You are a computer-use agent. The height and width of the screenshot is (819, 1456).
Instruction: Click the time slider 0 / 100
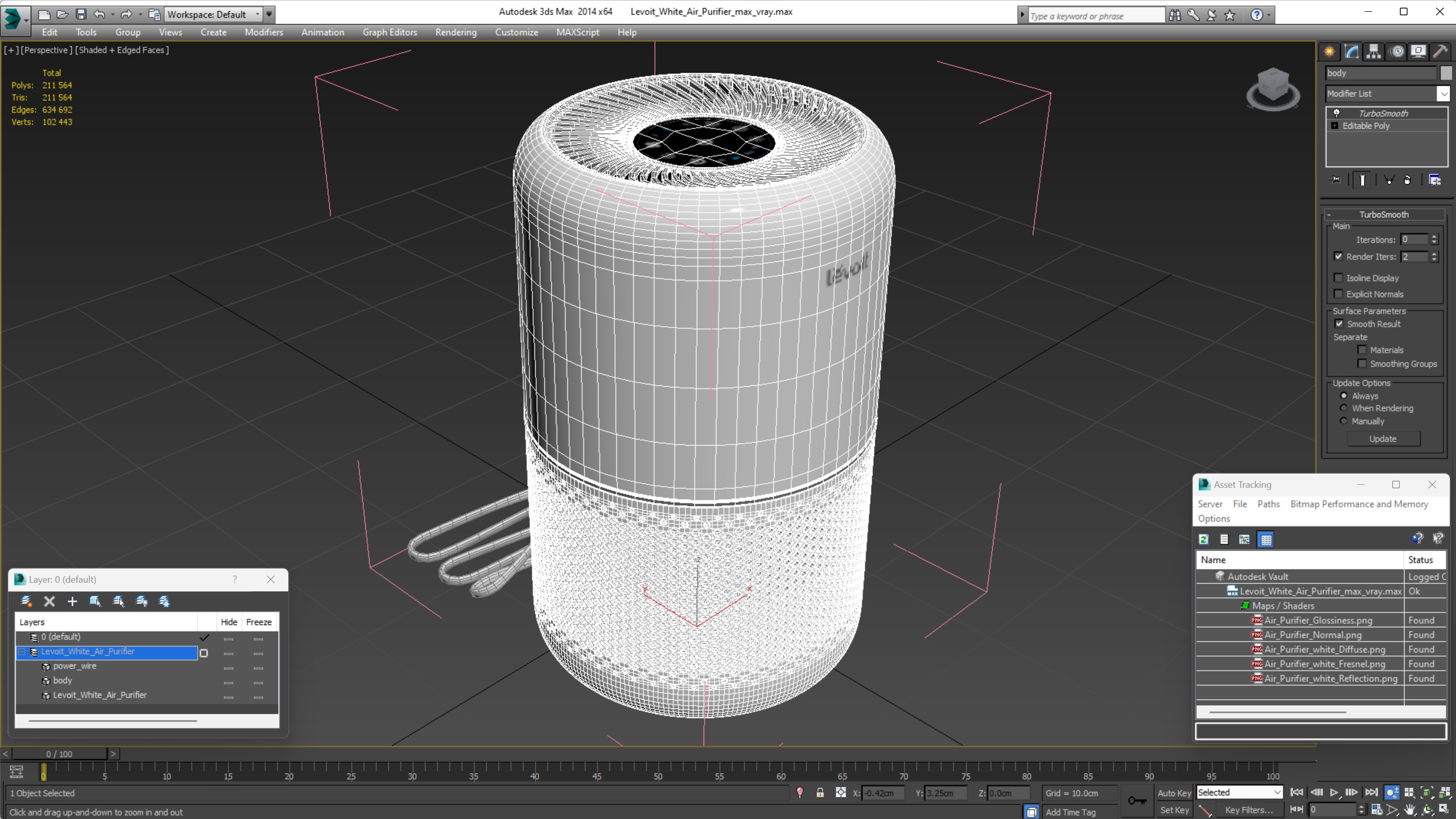tap(59, 754)
